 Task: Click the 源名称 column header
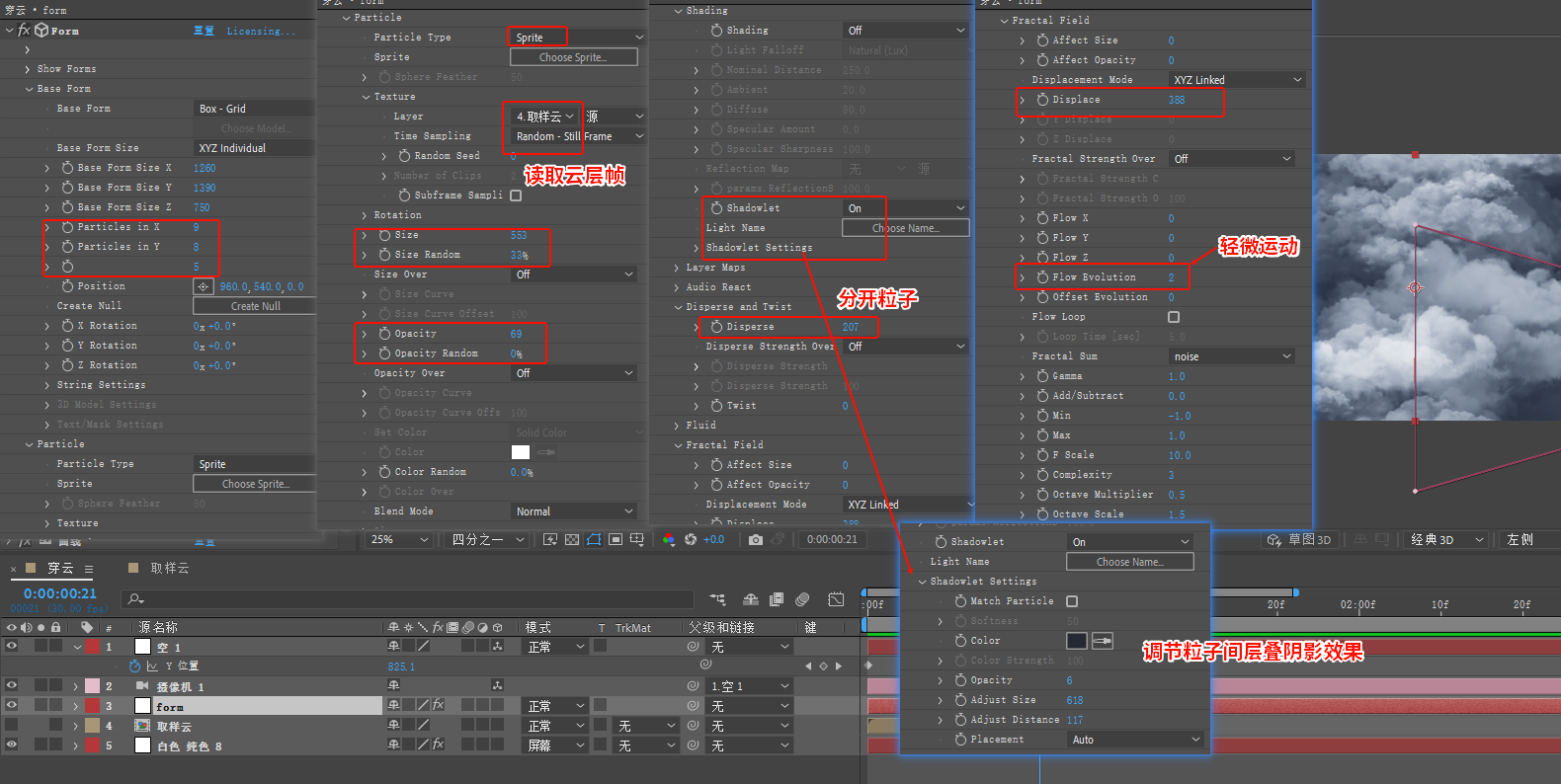[158, 627]
